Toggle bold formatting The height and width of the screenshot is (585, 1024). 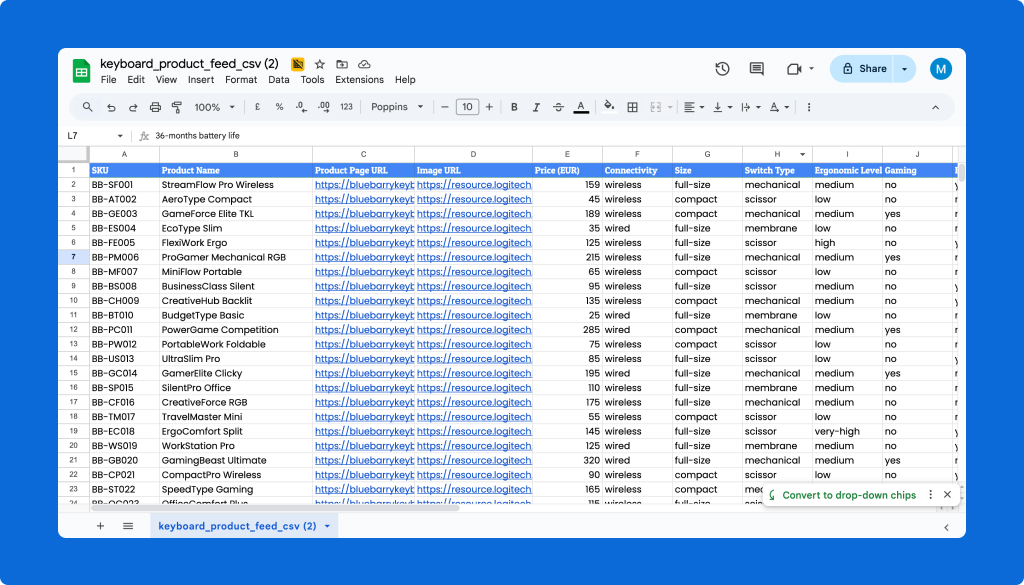(513, 107)
